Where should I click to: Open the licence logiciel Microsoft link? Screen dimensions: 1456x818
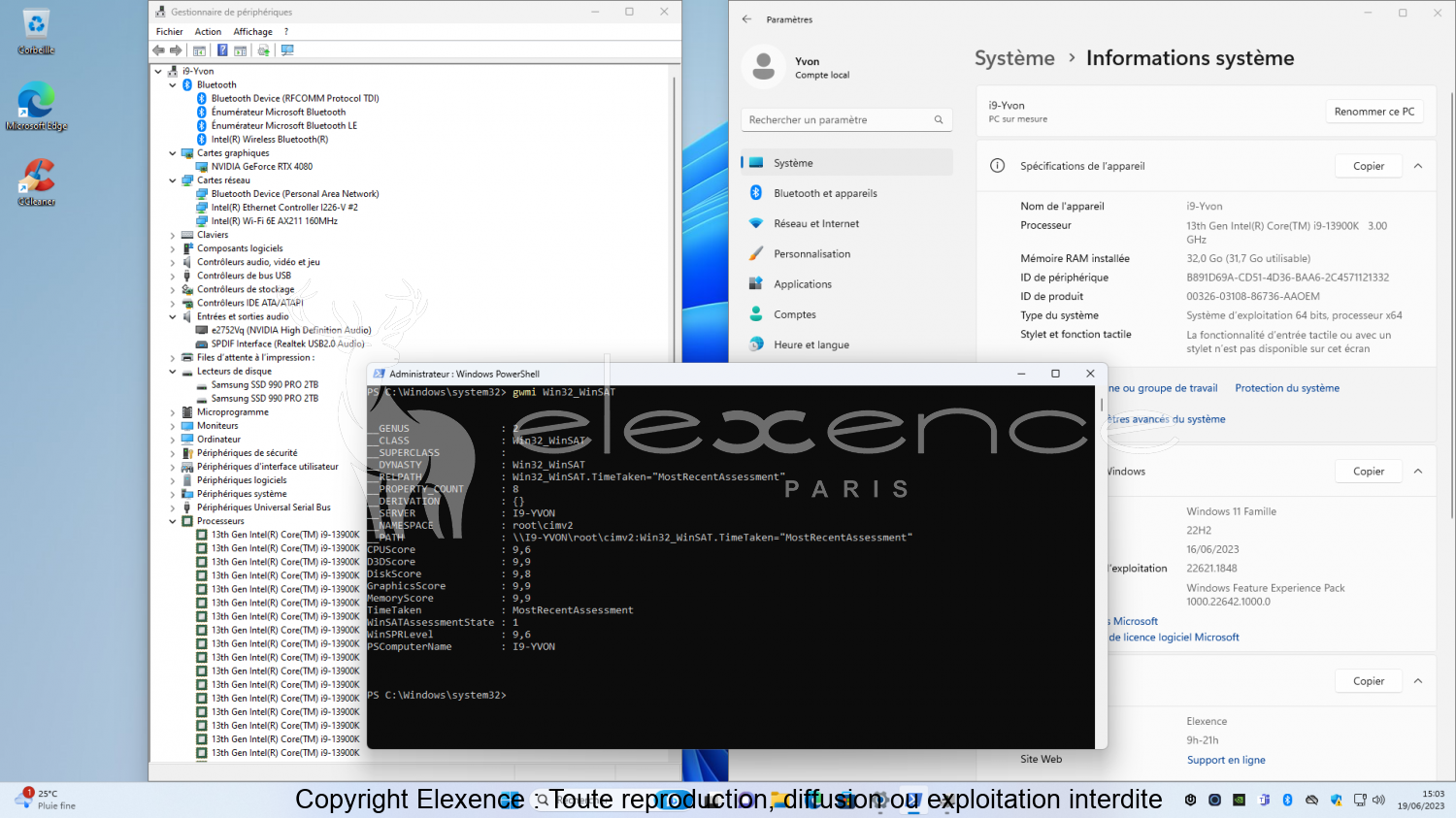[x=1175, y=638]
